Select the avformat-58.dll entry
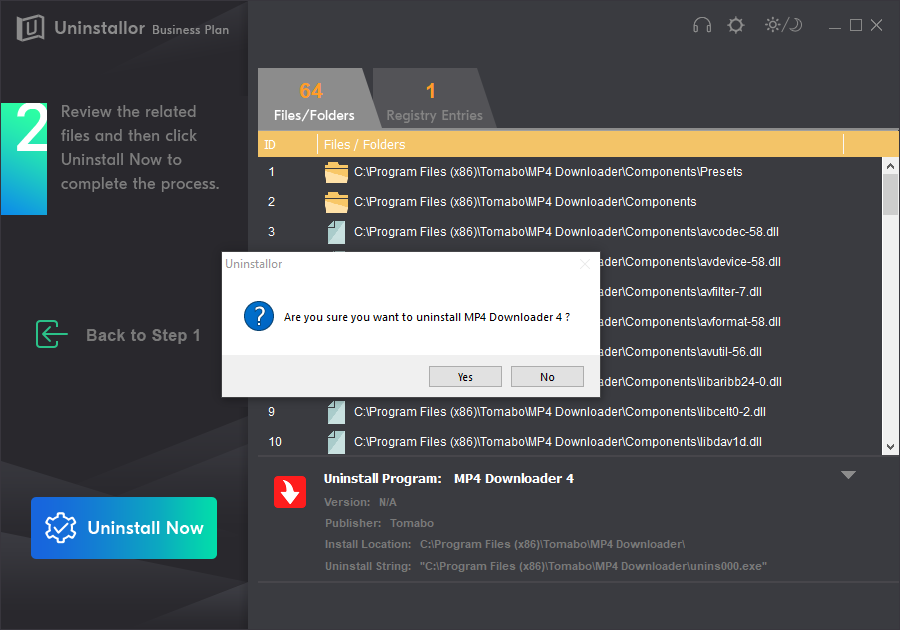Screen dimensions: 900x630 click(x=690, y=322)
